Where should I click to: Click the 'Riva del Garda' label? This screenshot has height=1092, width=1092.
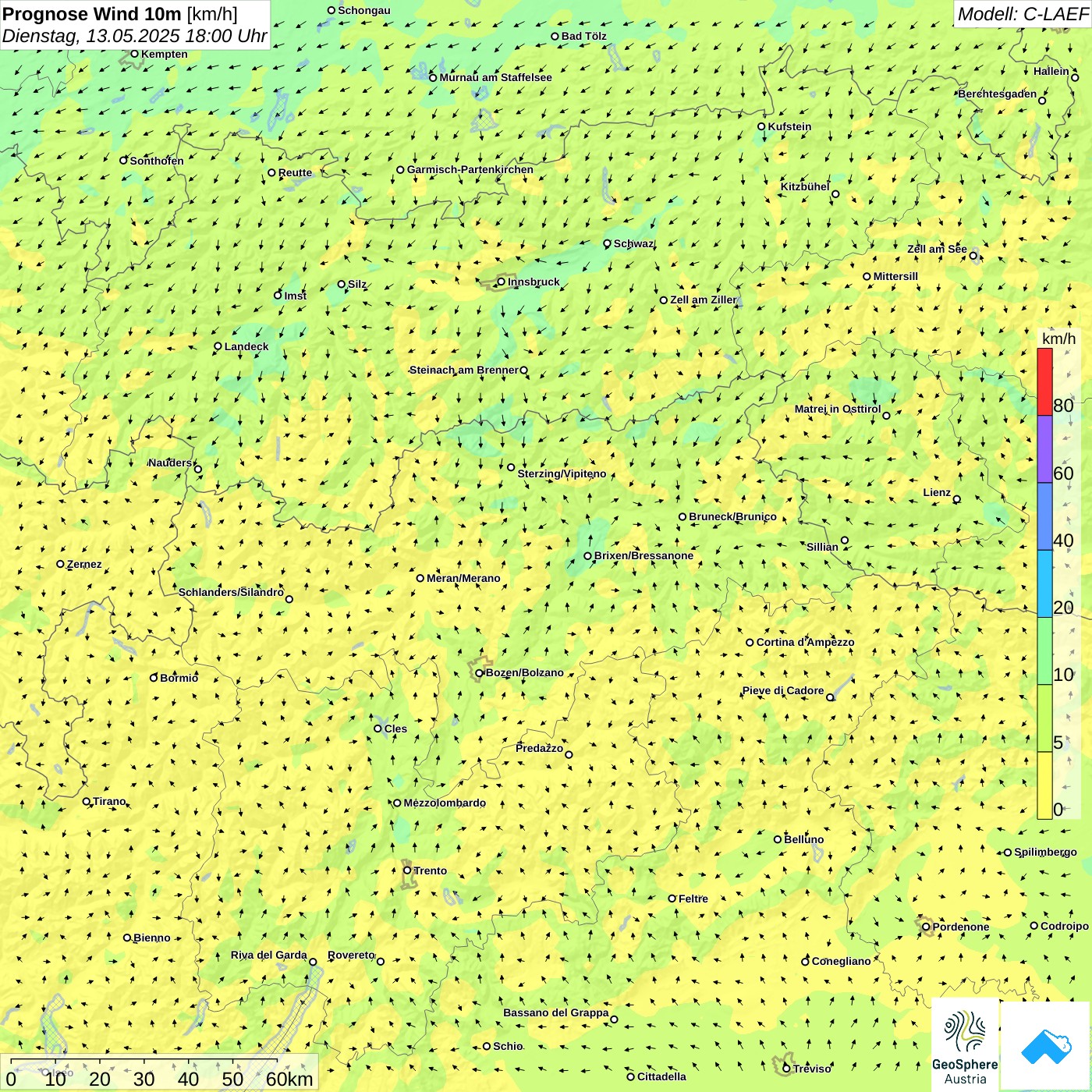[x=269, y=955]
